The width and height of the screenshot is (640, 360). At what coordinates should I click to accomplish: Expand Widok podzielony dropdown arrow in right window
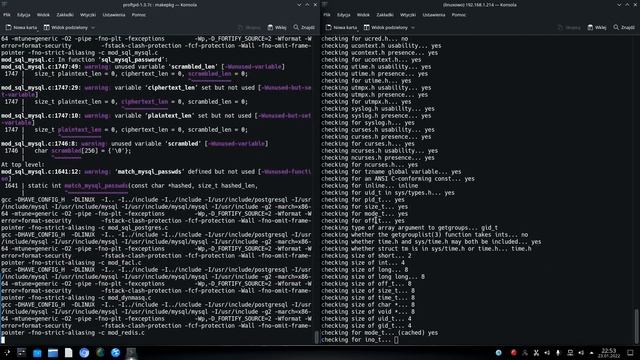[x=413, y=27]
